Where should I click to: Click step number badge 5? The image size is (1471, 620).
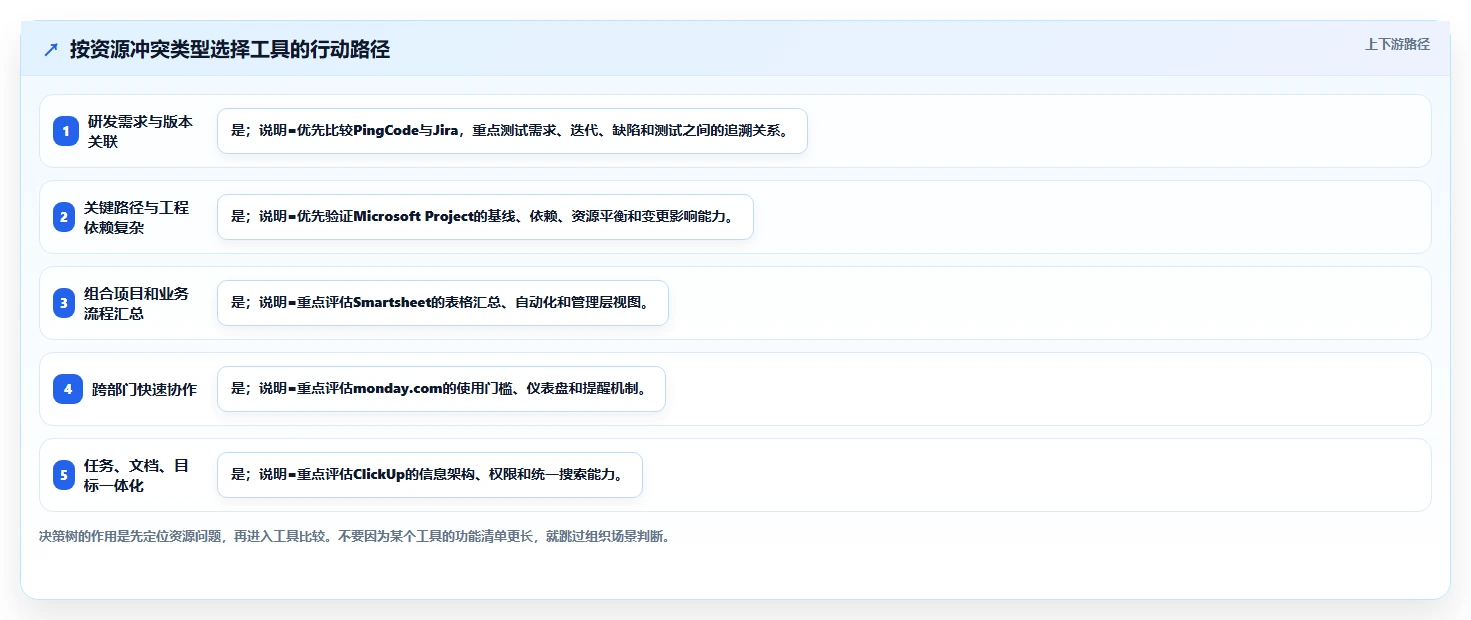[64, 475]
